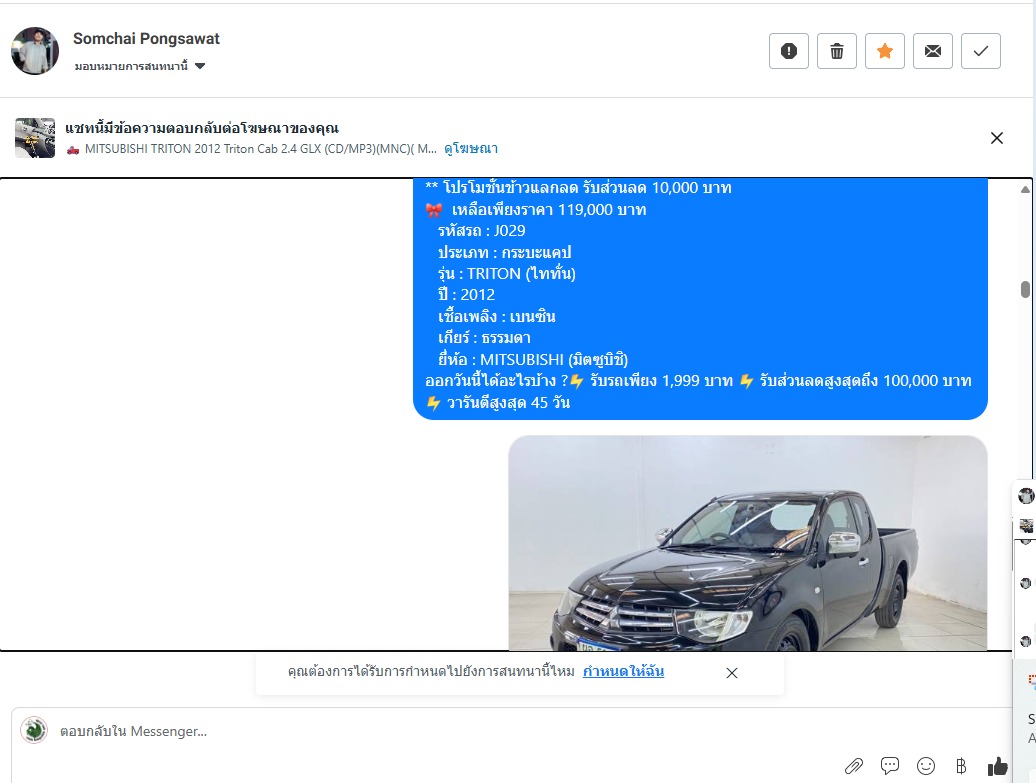Image resolution: width=1036 pixels, height=783 pixels.
Task: Click the chat scrollbar thumb
Action: pyautogui.click(x=1025, y=289)
